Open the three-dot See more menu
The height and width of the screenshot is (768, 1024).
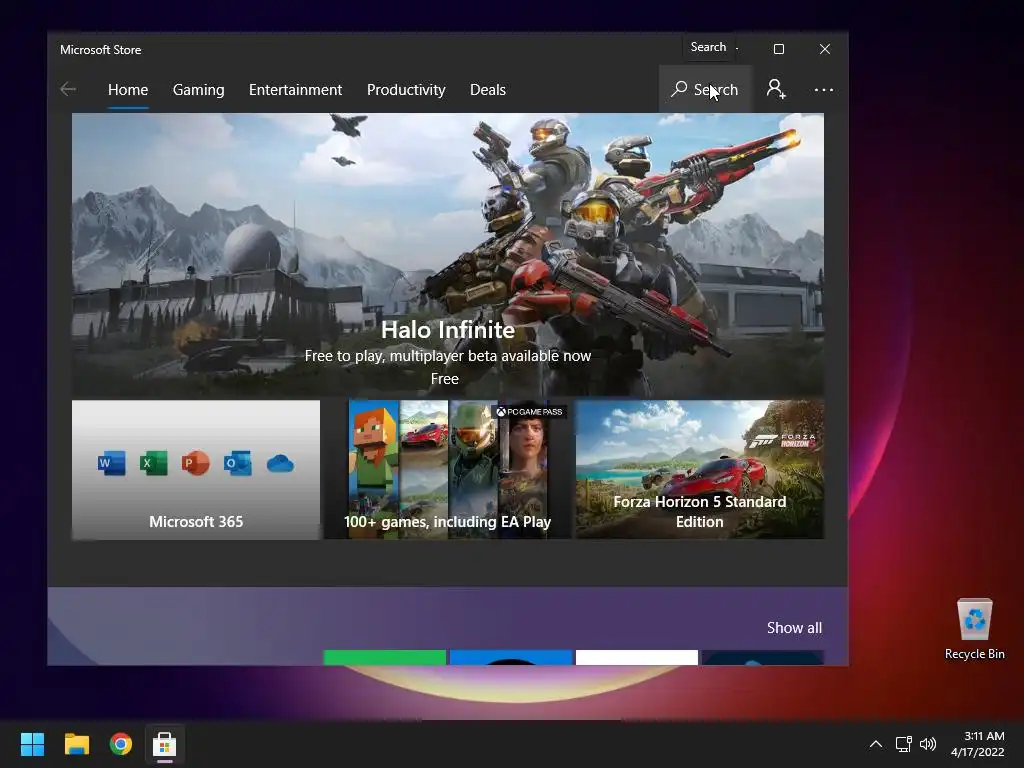click(x=824, y=89)
